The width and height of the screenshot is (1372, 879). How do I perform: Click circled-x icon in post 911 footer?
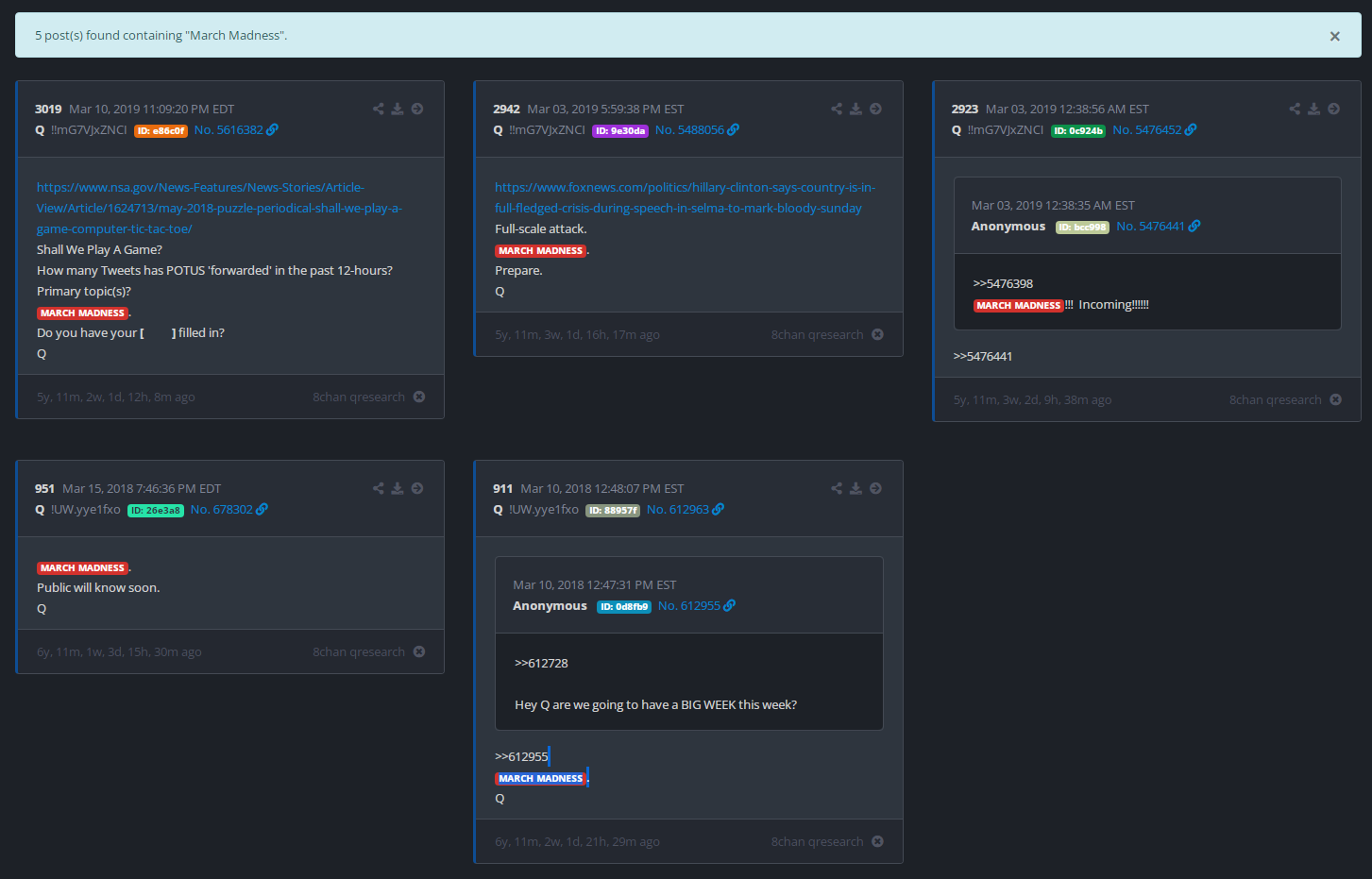click(x=877, y=841)
